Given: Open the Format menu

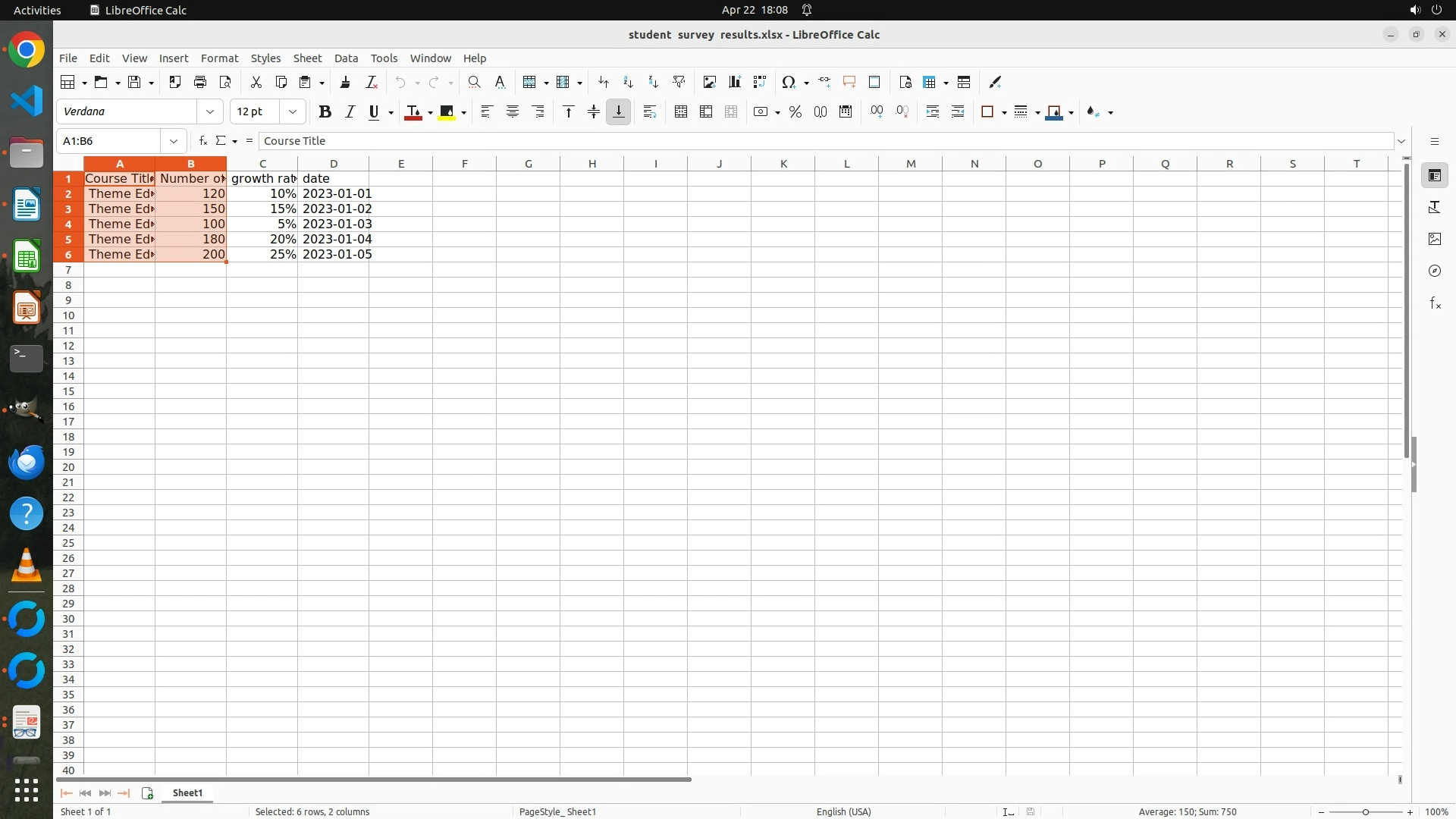Looking at the screenshot, I should [x=219, y=58].
